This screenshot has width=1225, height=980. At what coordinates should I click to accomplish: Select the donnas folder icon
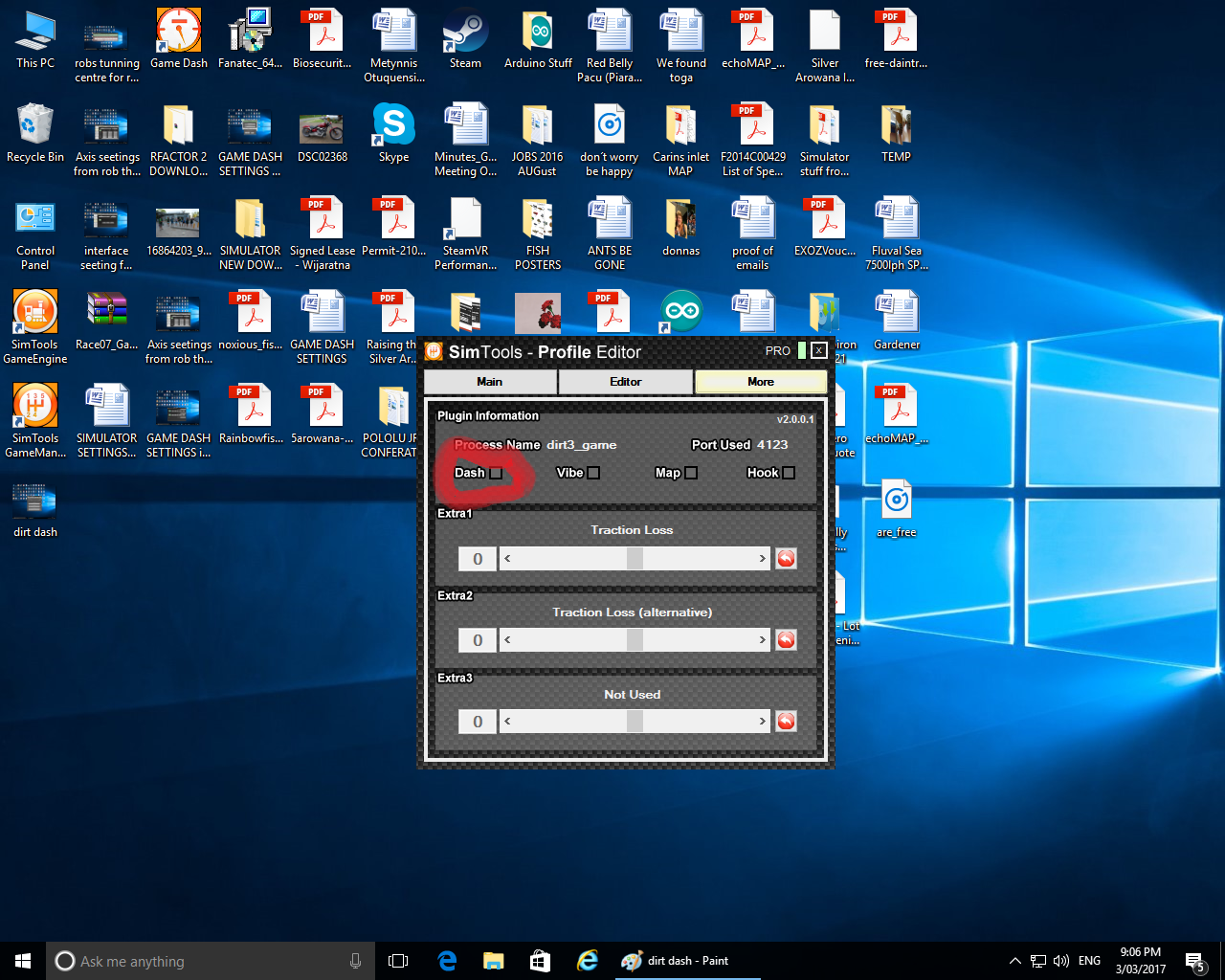(x=681, y=227)
